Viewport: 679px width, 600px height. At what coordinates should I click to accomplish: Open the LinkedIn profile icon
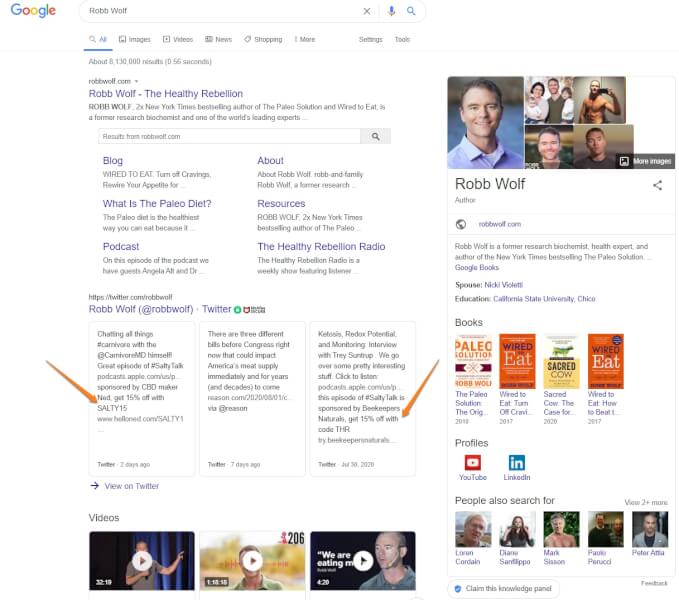tap(517, 463)
